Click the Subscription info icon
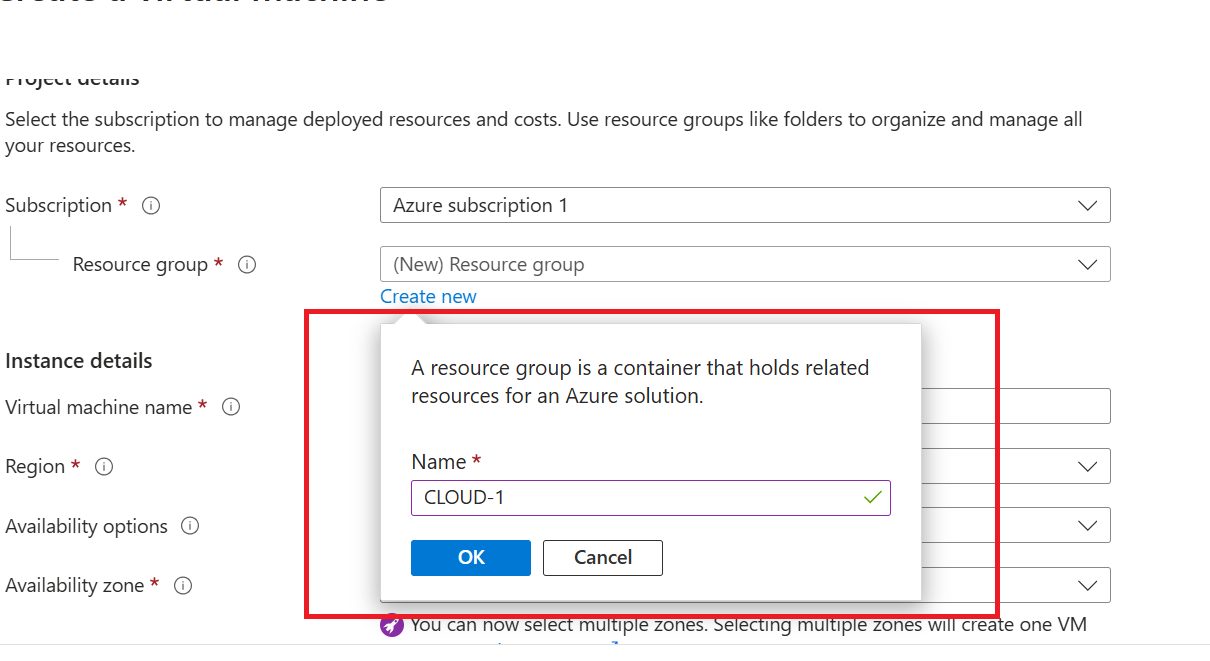 [151, 206]
